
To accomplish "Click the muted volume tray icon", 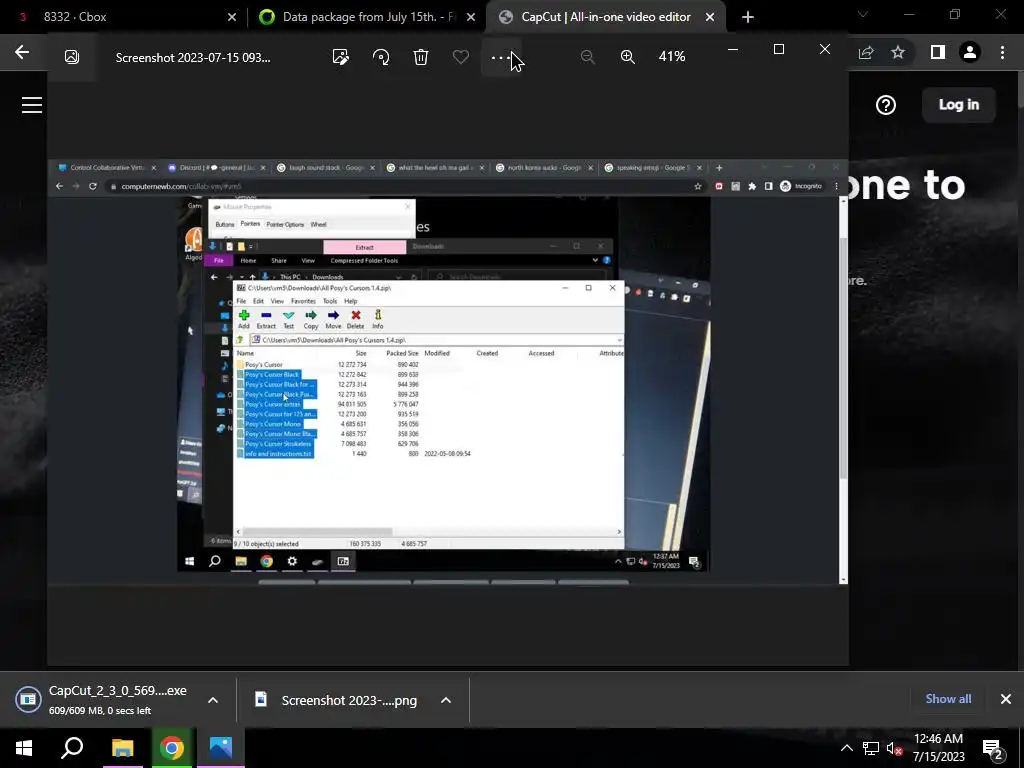I will [x=895, y=748].
